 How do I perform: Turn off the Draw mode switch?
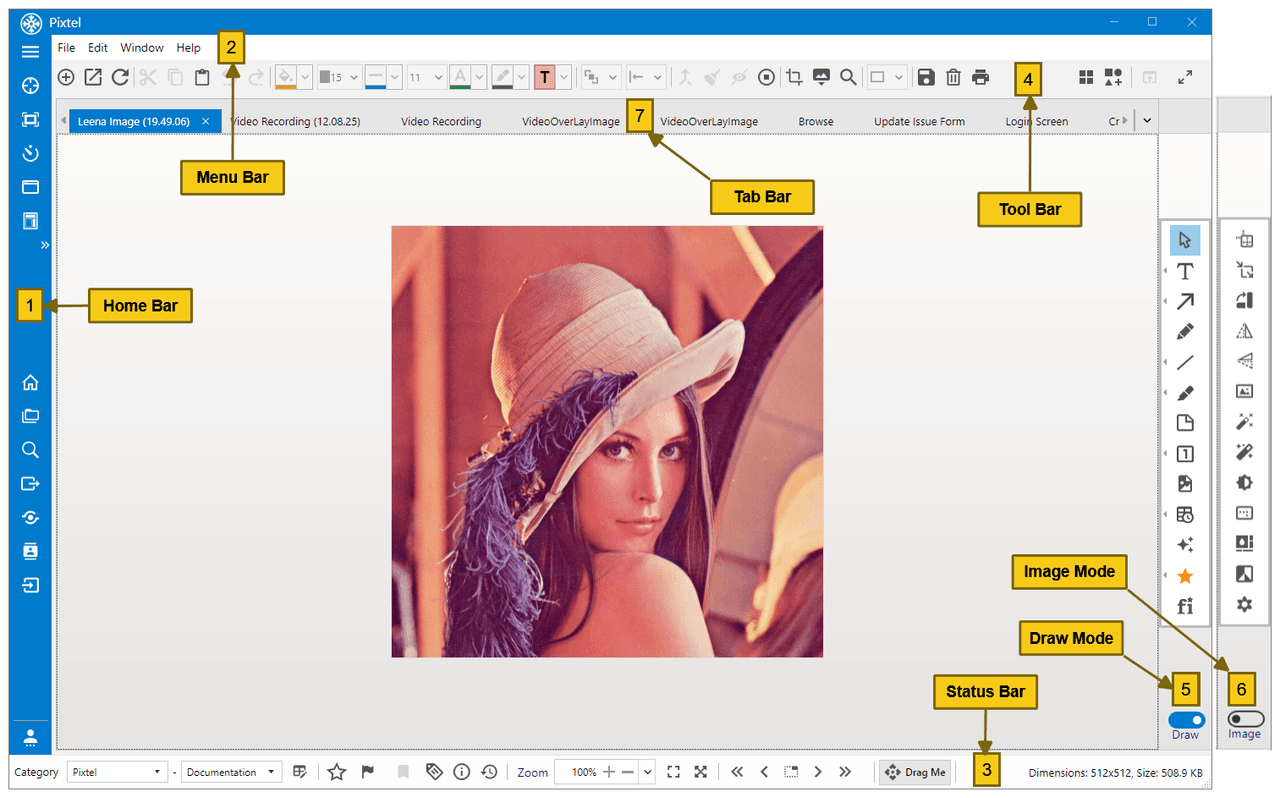1186,720
